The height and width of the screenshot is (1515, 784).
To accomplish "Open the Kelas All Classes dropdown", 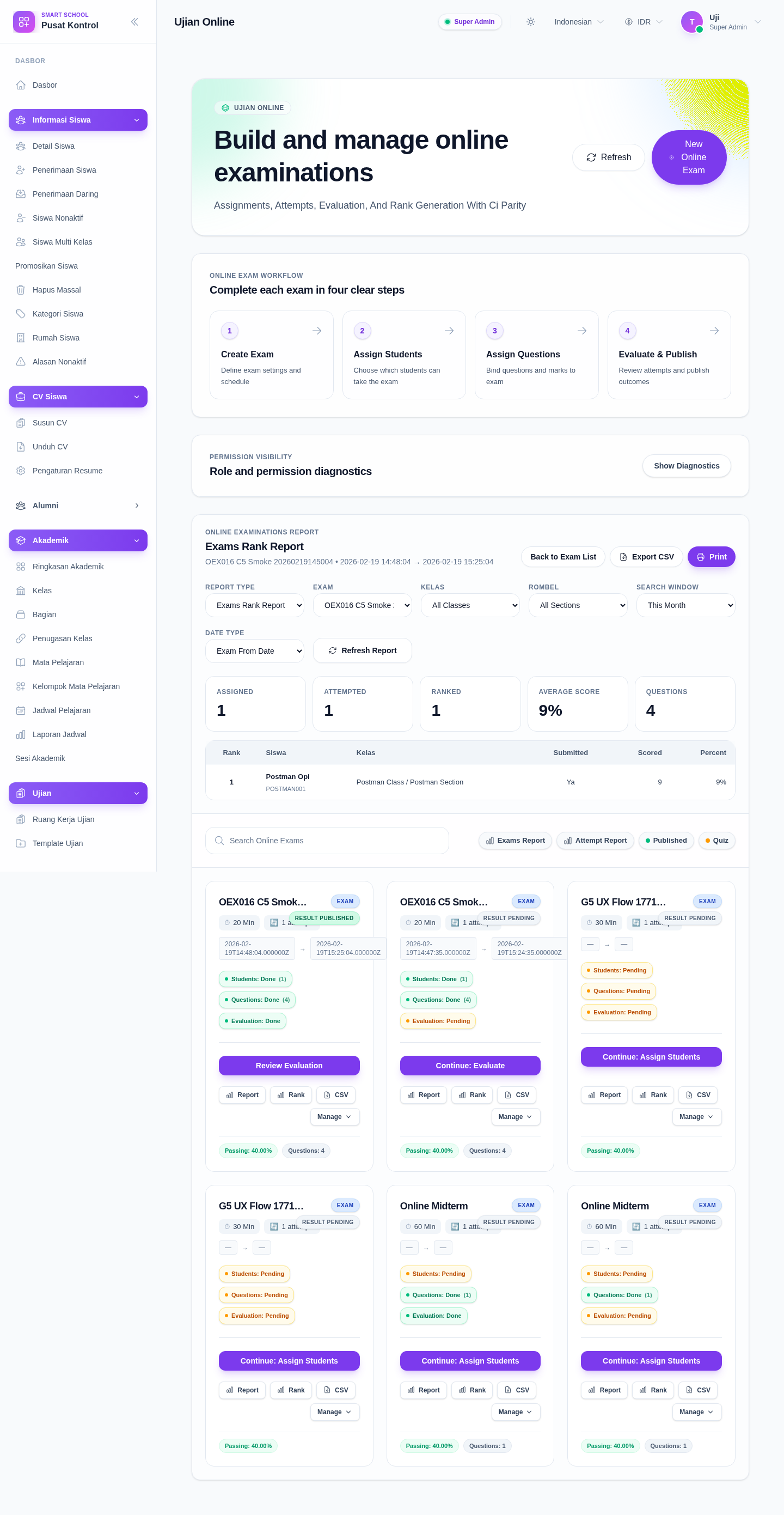I will [470, 605].
